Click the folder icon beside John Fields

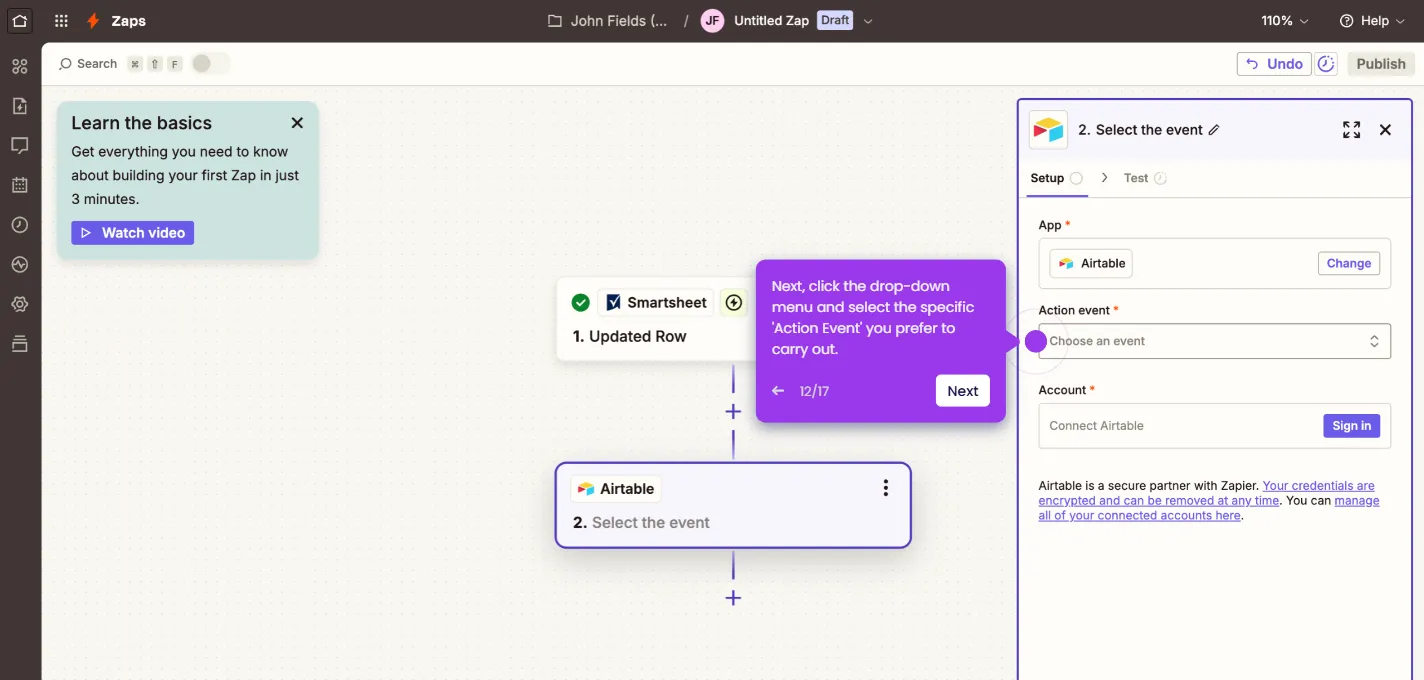coord(555,21)
